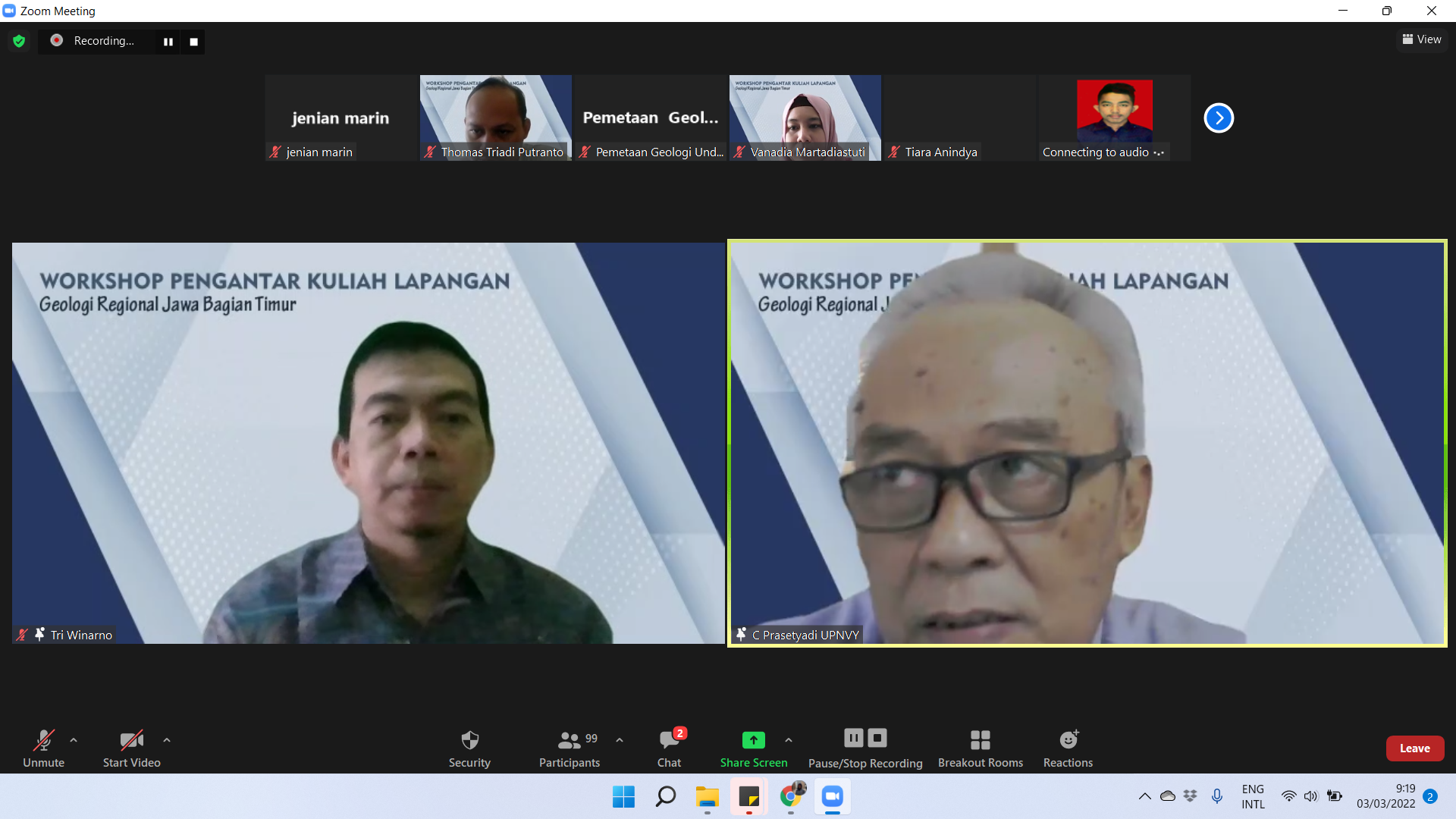Viewport: 1456px width, 819px height.
Task: Open the Reactions menu
Action: pyautogui.click(x=1068, y=748)
